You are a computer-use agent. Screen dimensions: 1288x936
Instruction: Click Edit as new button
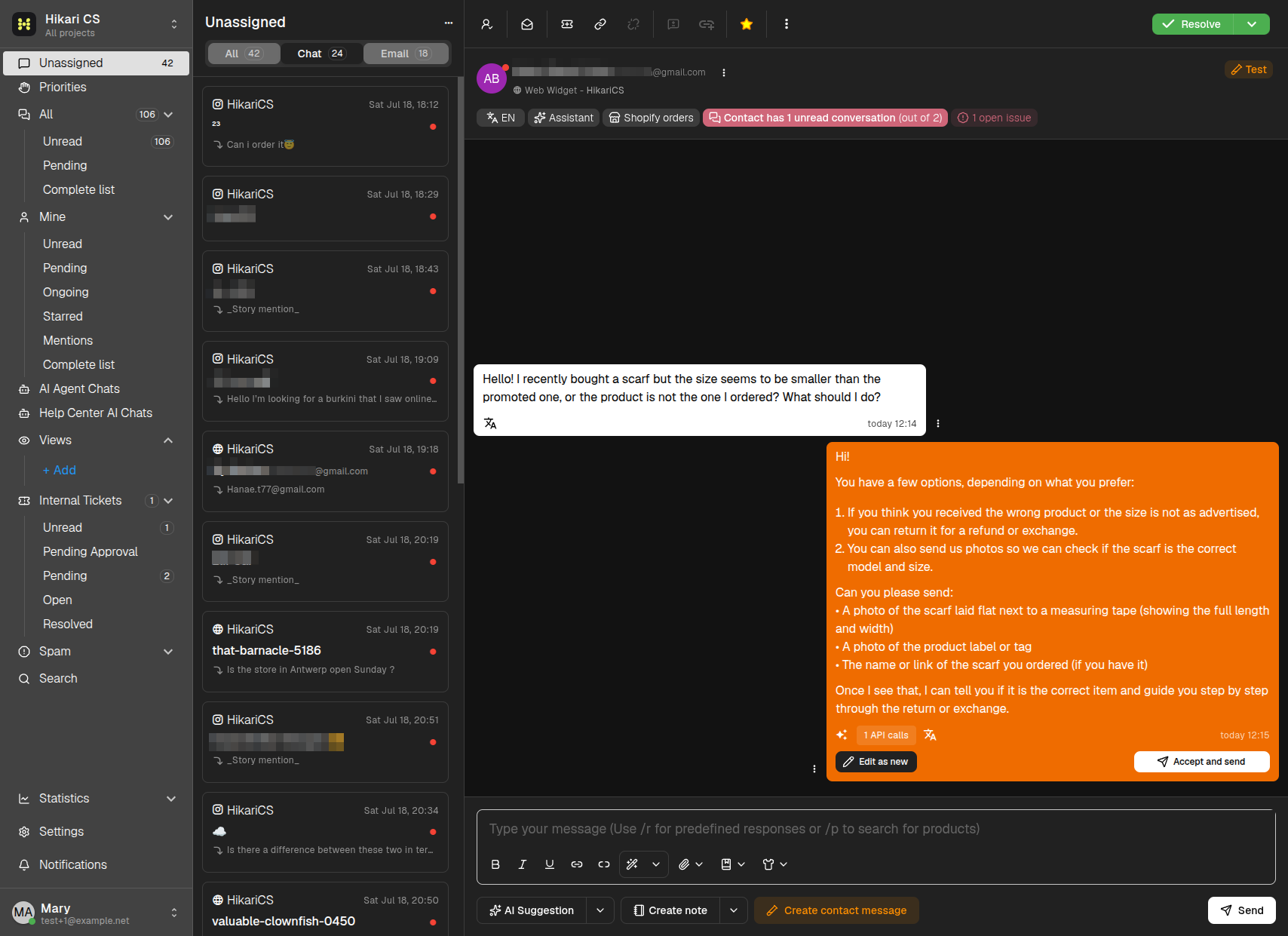(x=876, y=762)
